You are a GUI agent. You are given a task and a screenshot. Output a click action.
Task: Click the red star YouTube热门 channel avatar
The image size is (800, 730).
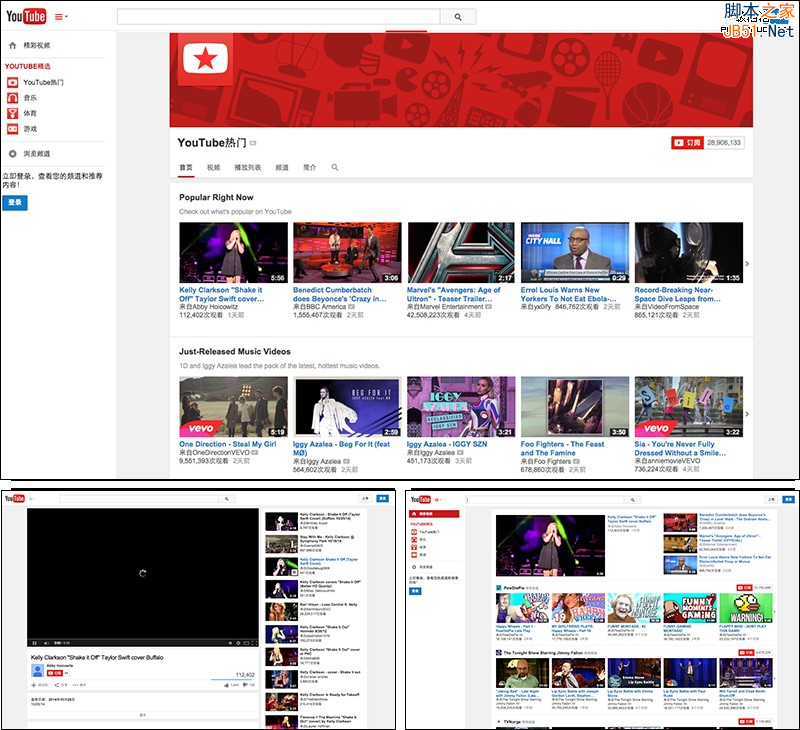(x=205, y=60)
